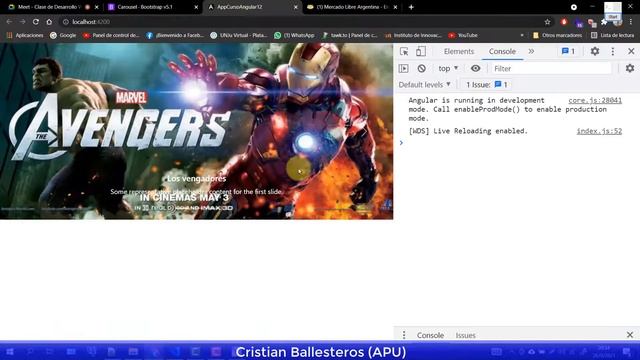Open the Otros marcadores folder

[558, 36]
